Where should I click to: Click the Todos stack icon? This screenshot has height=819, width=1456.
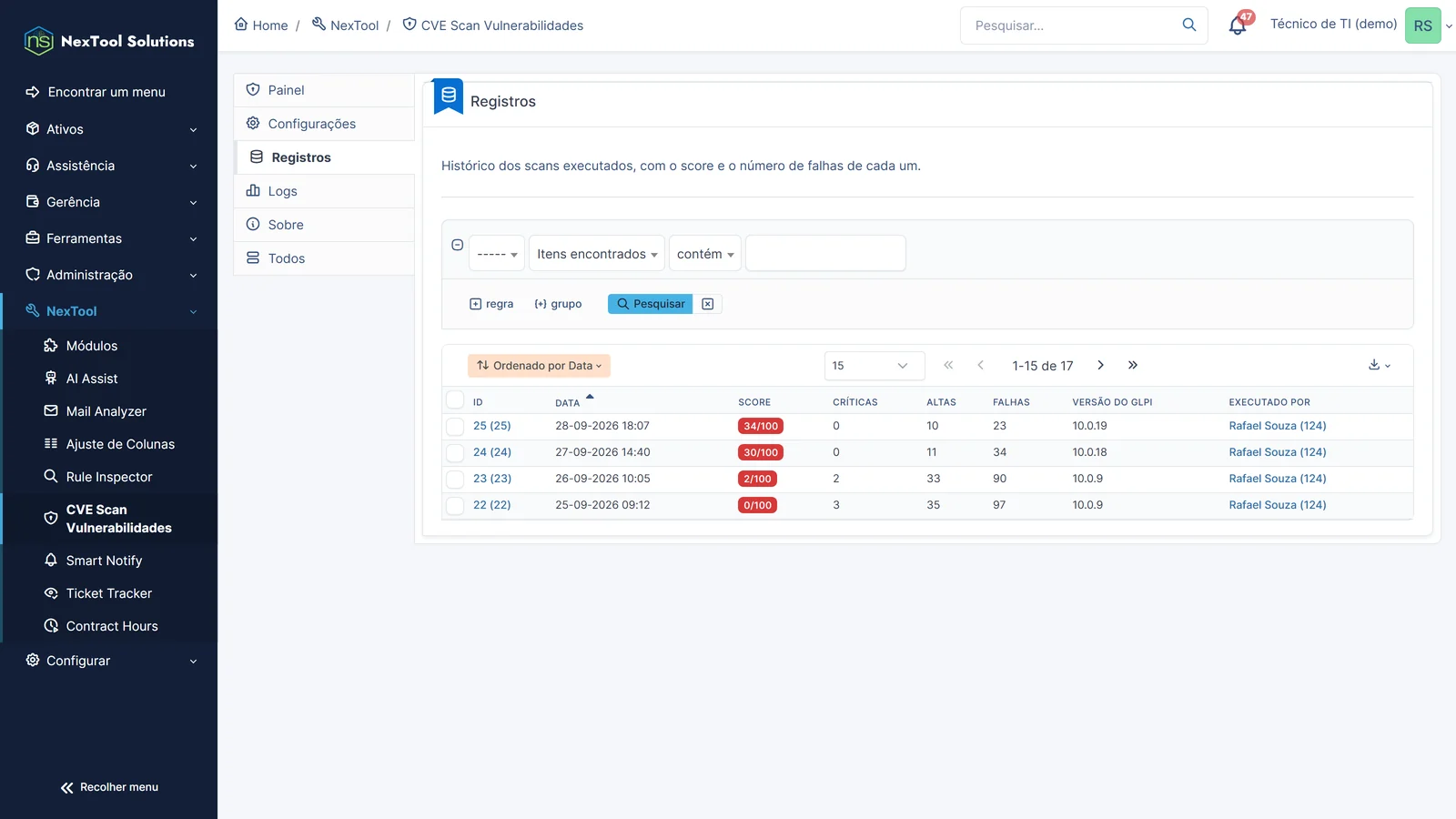pos(253,258)
